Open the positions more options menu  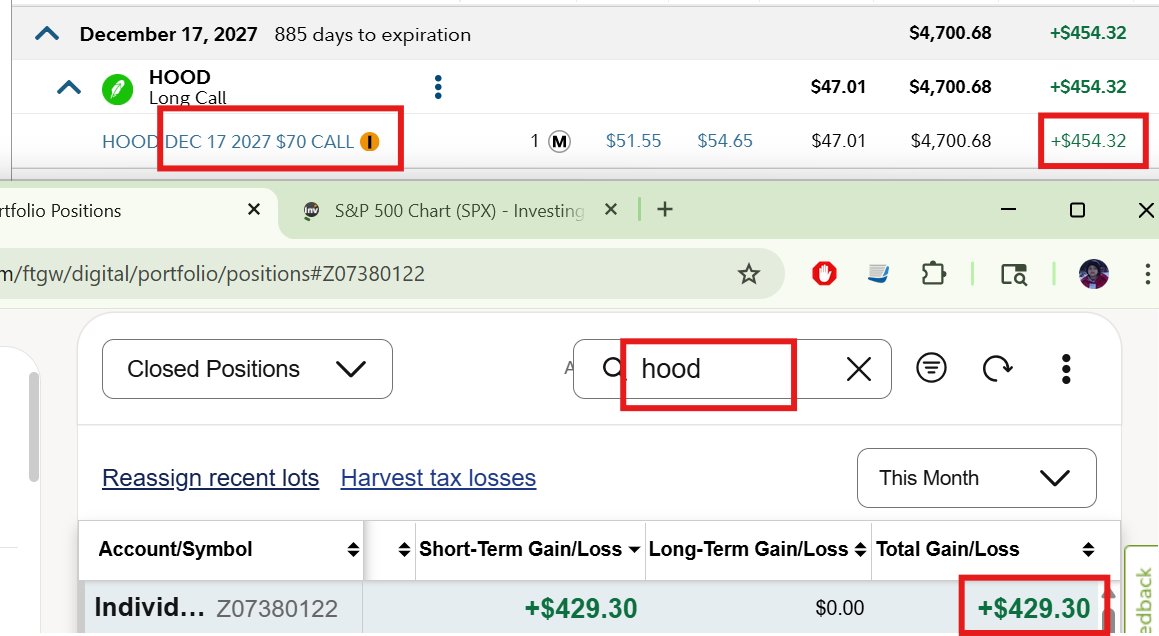(1066, 368)
